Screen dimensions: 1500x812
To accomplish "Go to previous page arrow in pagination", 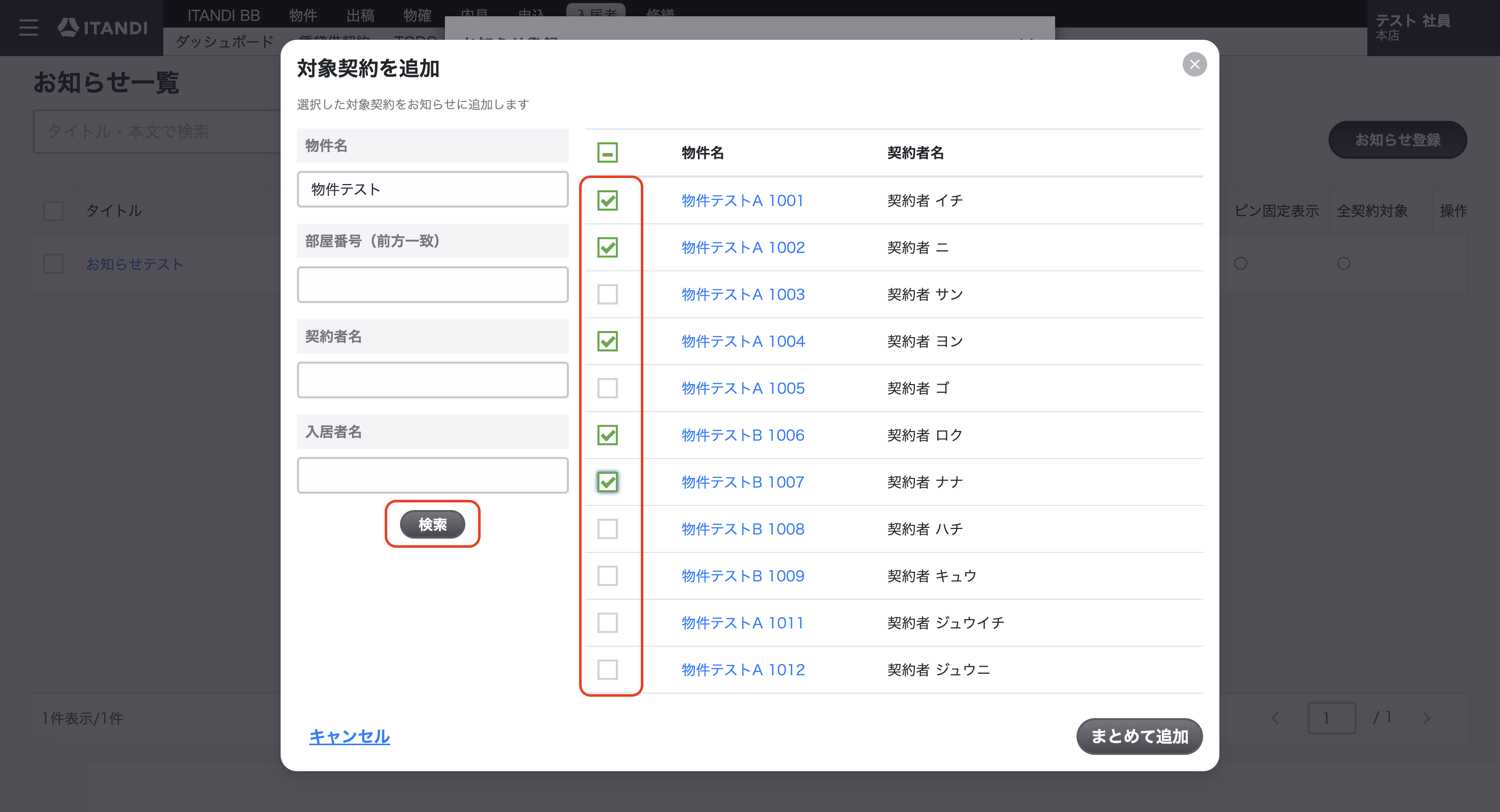I will pyautogui.click(x=1275, y=718).
